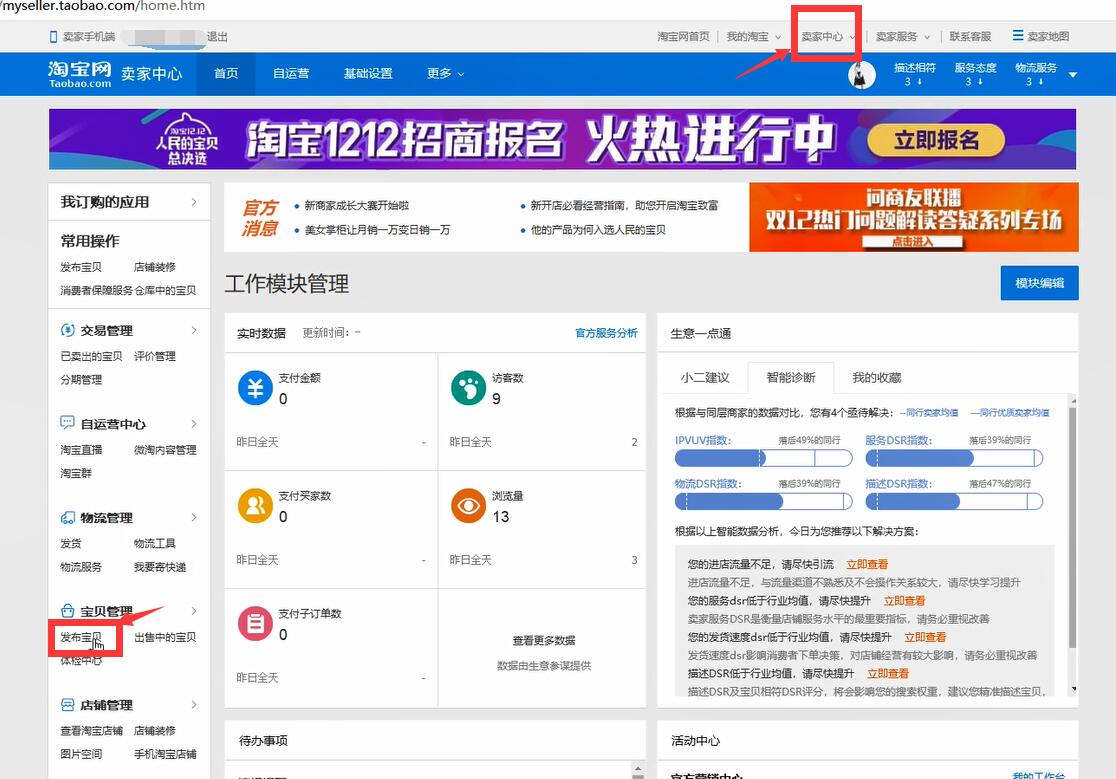
Task: Click the Taobao logo
Action: click(80, 74)
